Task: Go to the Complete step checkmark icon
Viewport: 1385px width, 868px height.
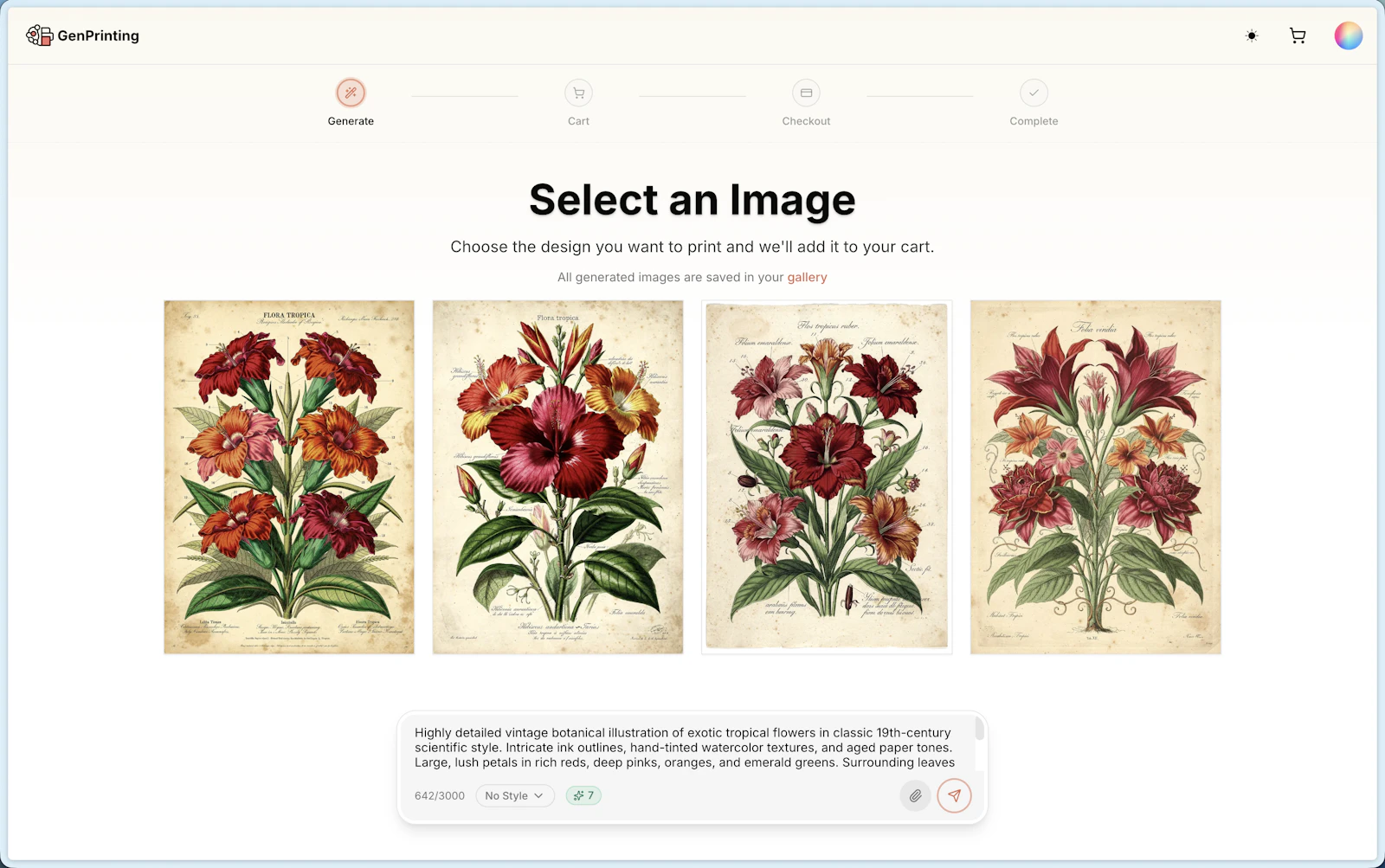Action: (x=1034, y=93)
